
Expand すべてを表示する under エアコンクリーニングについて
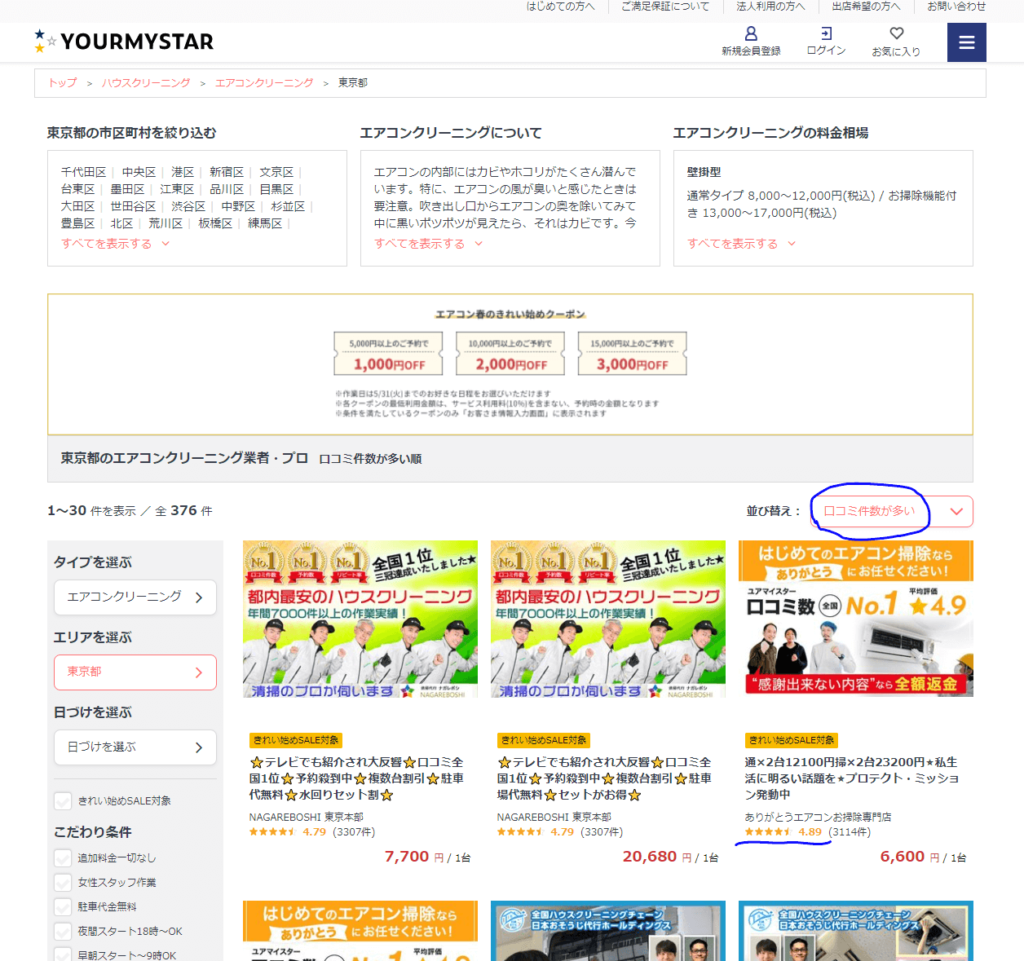pos(428,244)
